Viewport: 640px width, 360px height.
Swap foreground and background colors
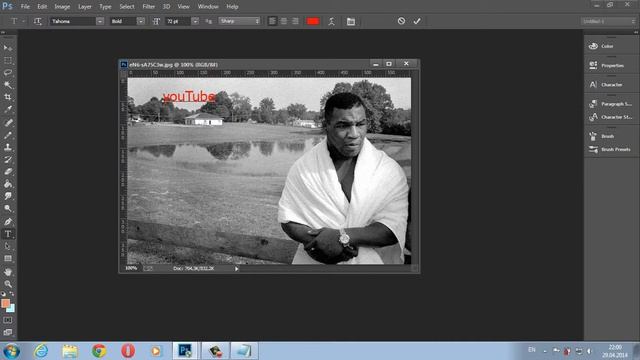click(12, 294)
